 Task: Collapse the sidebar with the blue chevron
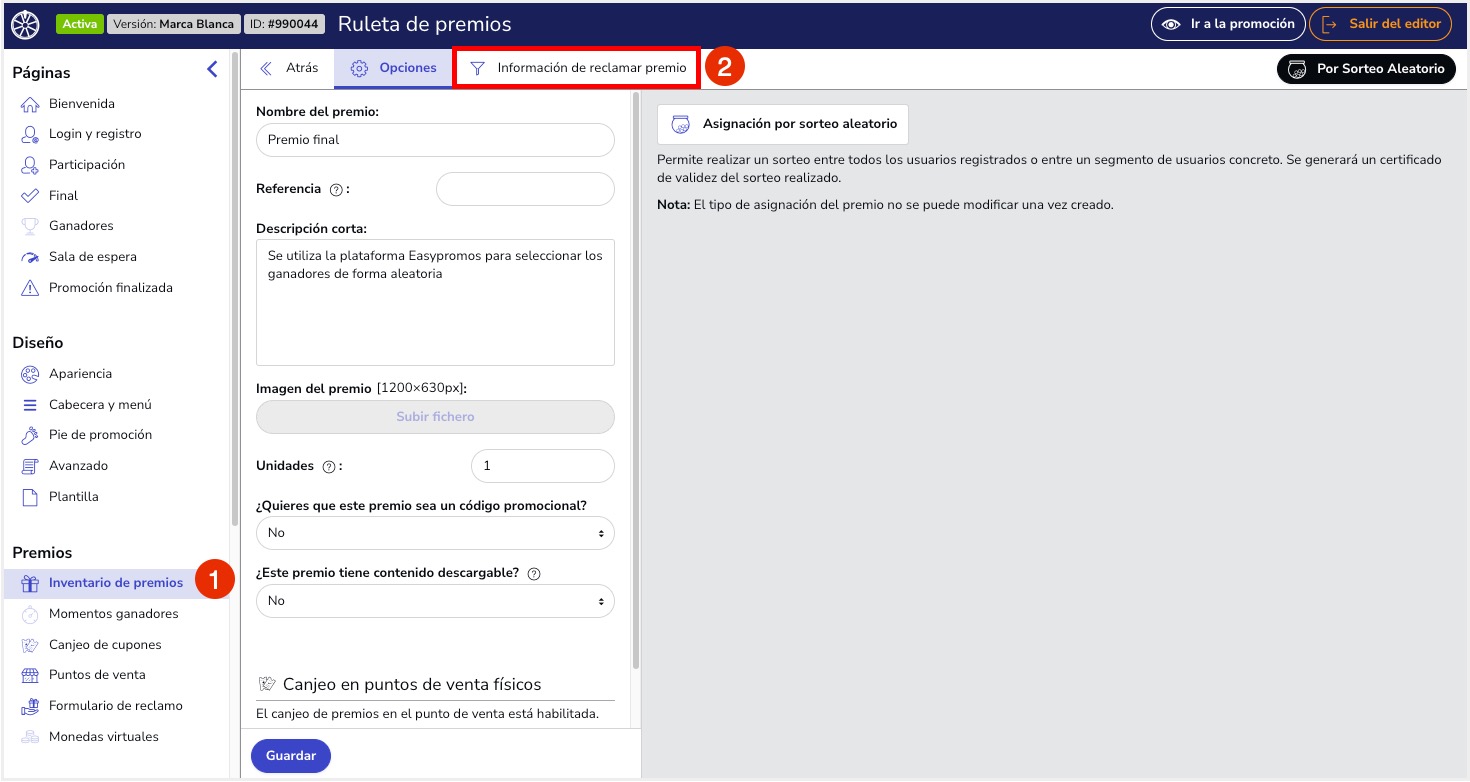click(x=212, y=69)
